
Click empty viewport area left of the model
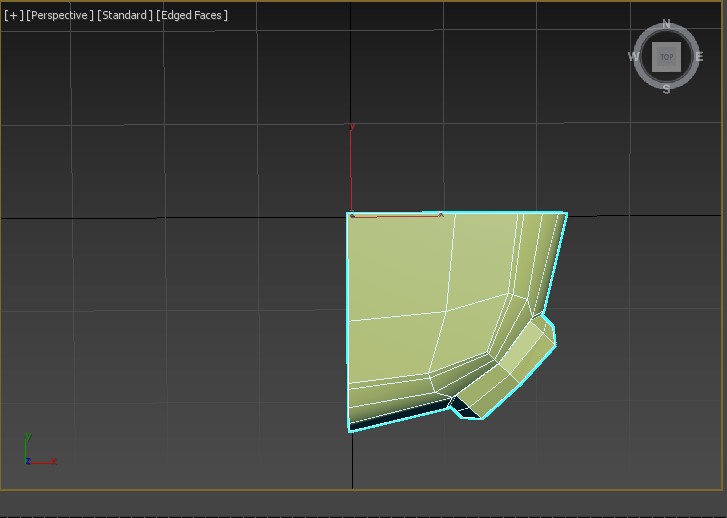[180, 300]
